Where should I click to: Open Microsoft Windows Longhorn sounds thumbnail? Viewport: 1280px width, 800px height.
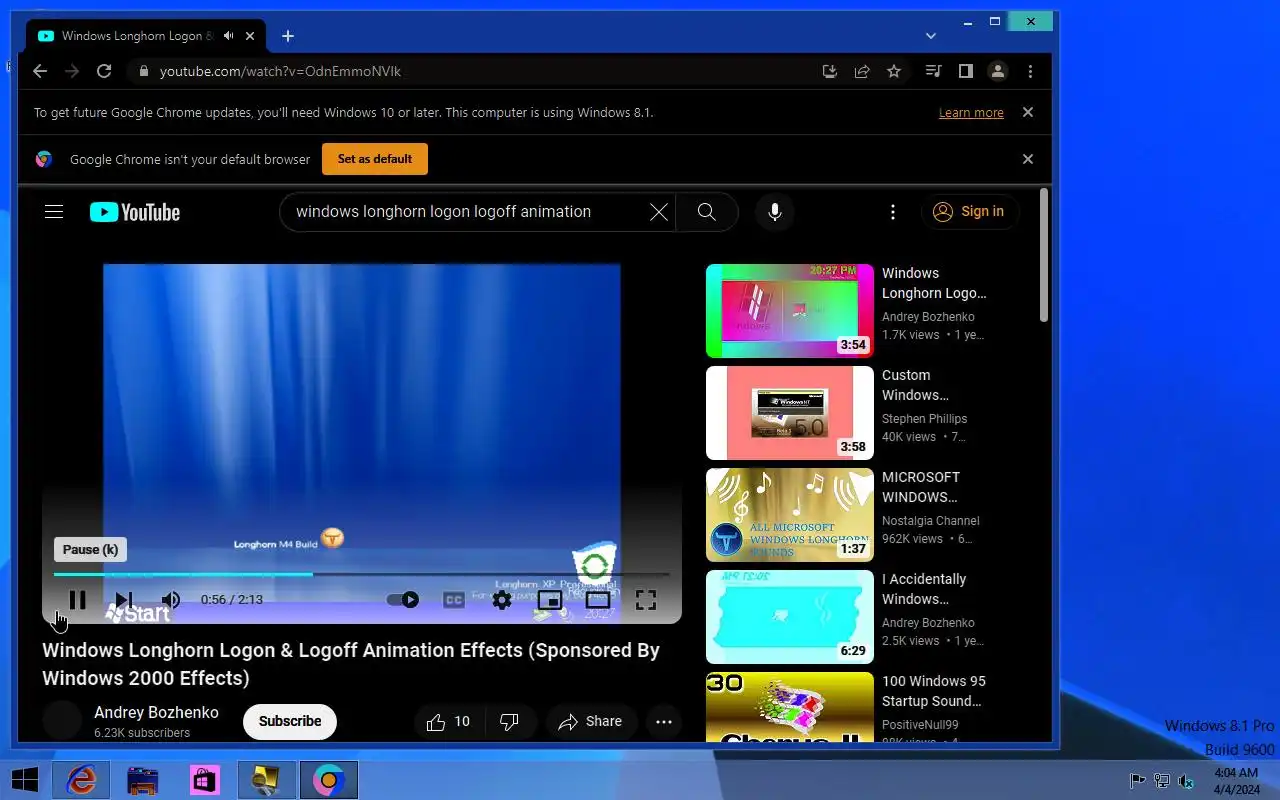[790, 515]
